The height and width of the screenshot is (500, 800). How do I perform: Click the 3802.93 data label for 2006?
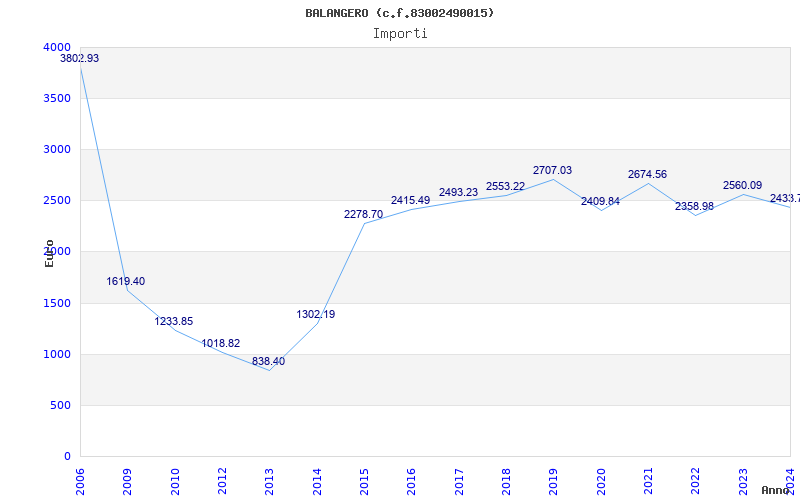80,59
